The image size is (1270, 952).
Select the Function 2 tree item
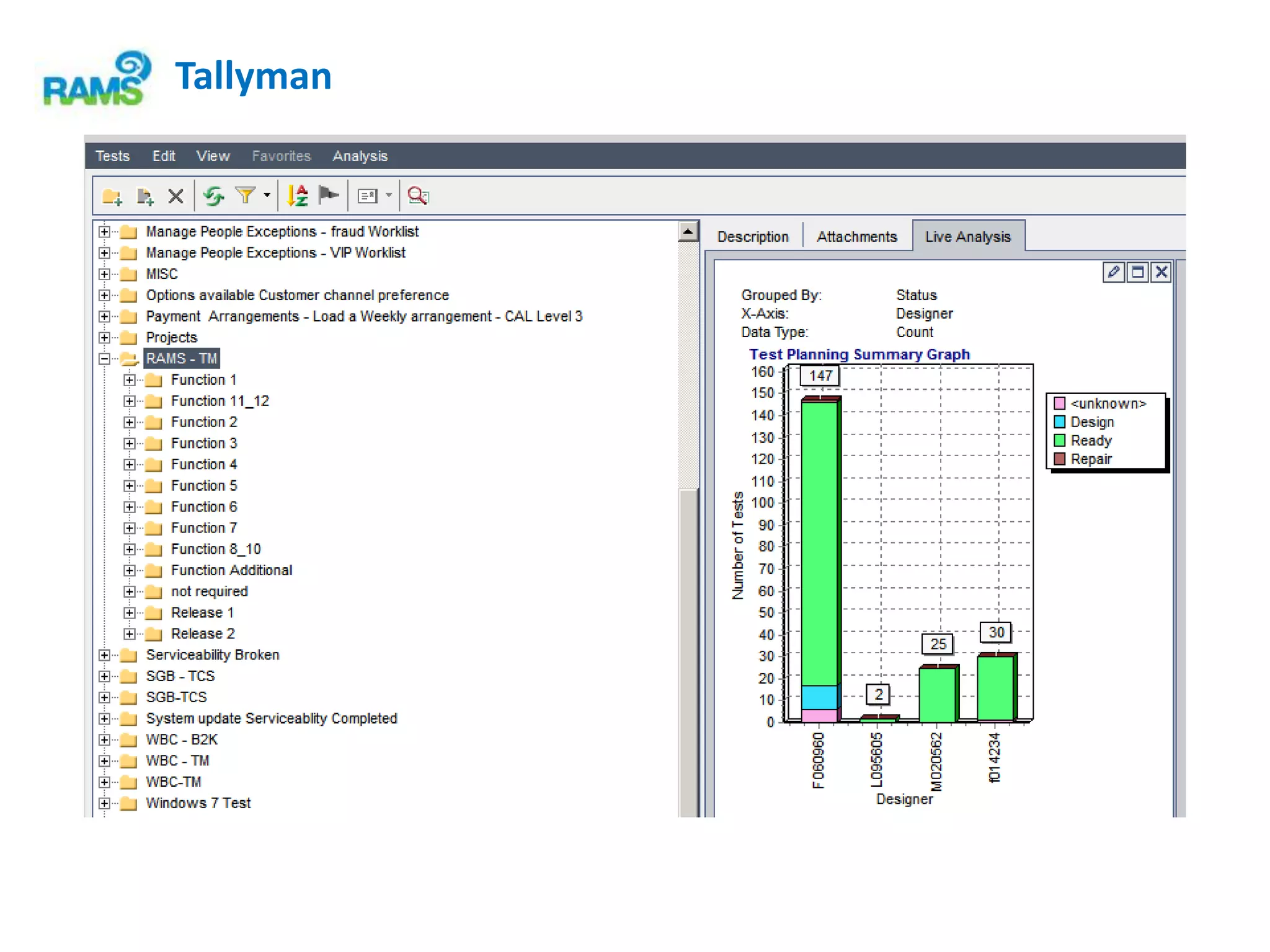click(204, 423)
